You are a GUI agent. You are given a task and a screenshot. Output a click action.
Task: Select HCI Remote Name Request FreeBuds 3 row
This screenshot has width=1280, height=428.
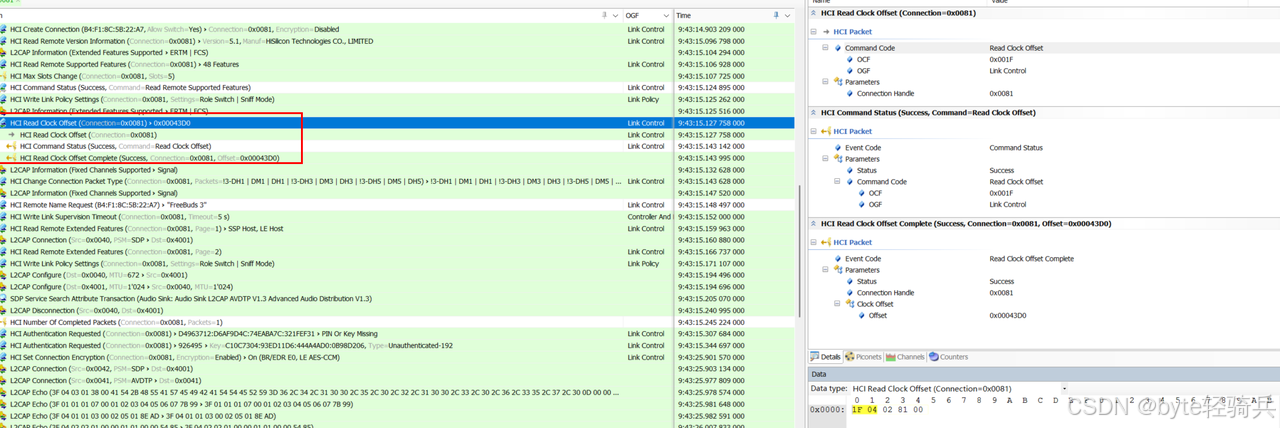pos(398,205)
